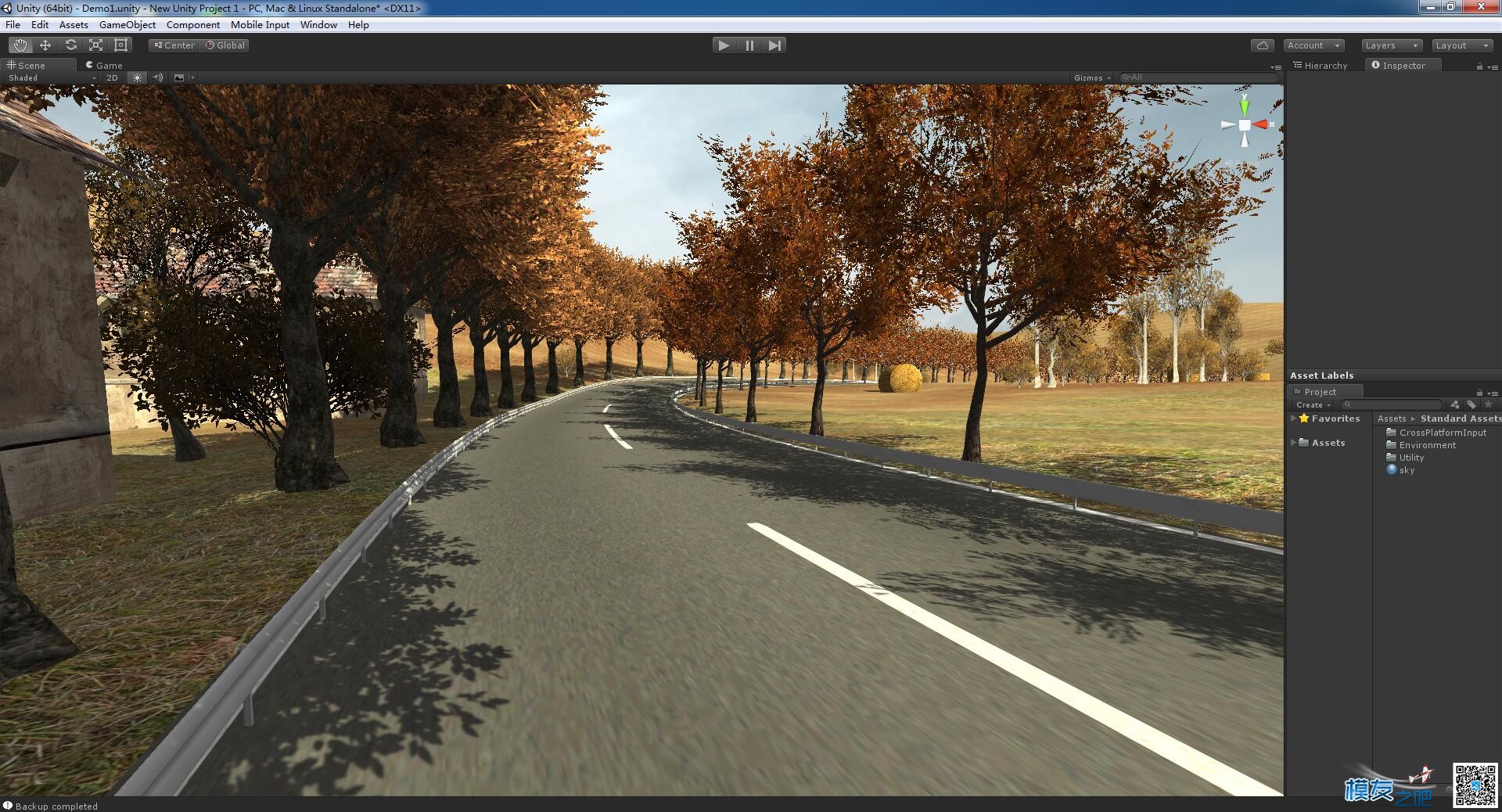This screenshot has width=1502, height=812.
Task: Open the Window menu
Action: [x=319, y=25]
